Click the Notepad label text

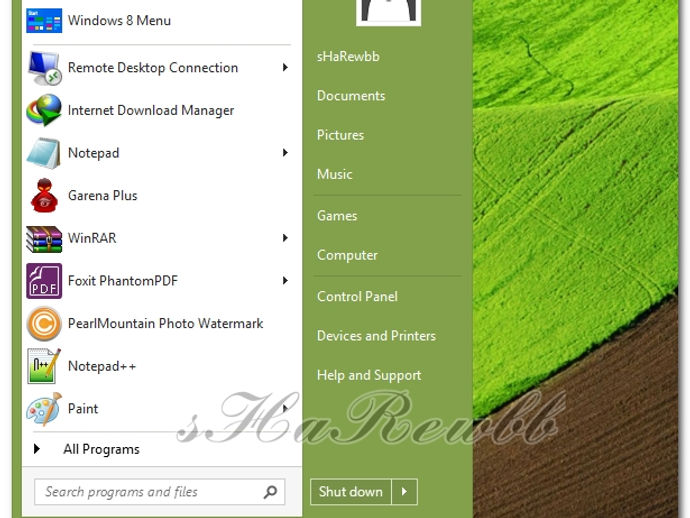pyautogui.click(x=93, y=153)
